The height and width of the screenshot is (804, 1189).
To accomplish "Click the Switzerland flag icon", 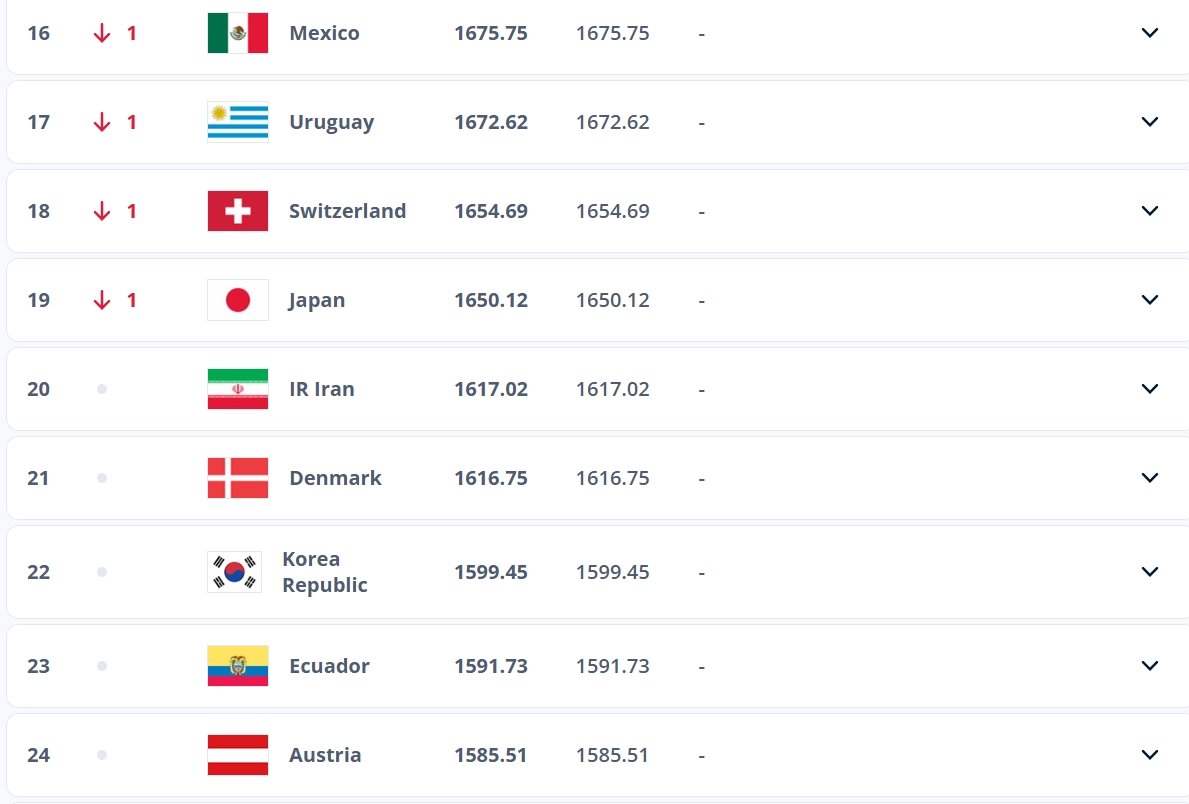I will pyautogui.click(x=237, y=211).
